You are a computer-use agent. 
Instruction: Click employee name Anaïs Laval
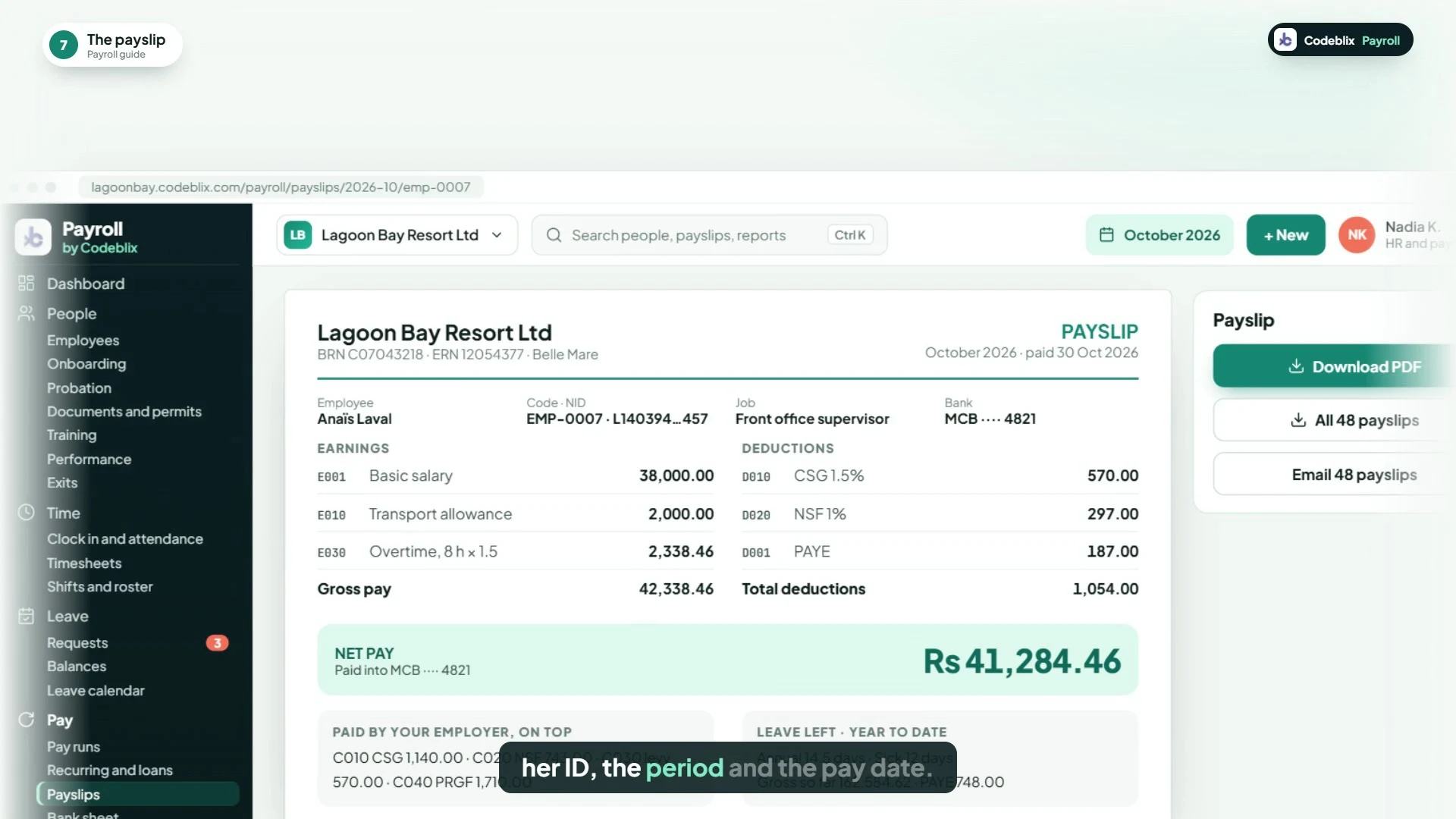(x=354, y=419)
